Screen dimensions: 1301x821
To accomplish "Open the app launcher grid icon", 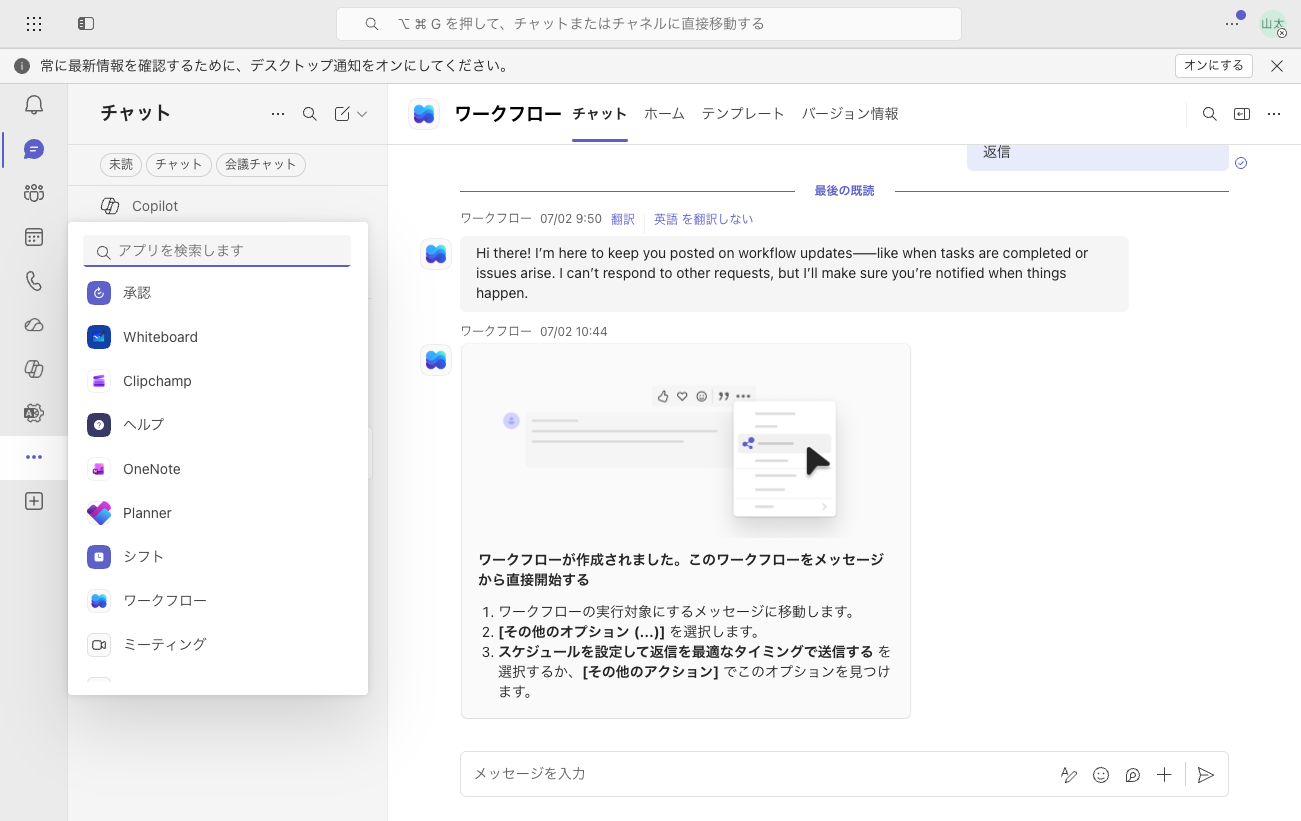I will pyautogui.click(x=34, y=23).
